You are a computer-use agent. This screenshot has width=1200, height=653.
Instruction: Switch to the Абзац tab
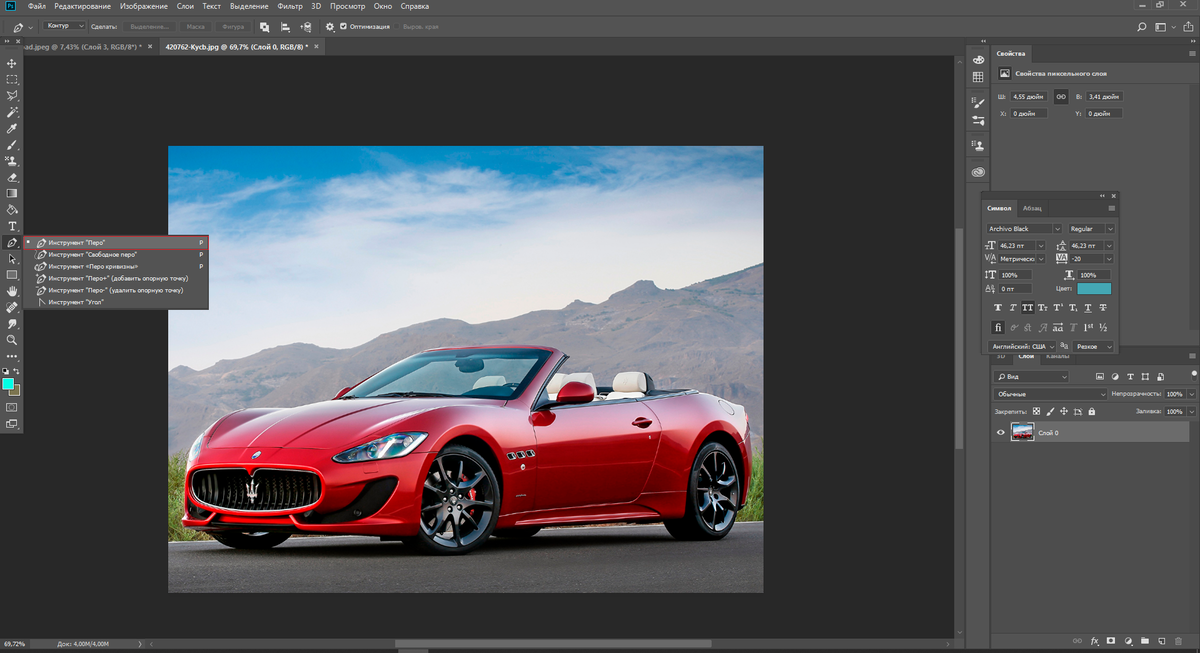pos(1032,208)
